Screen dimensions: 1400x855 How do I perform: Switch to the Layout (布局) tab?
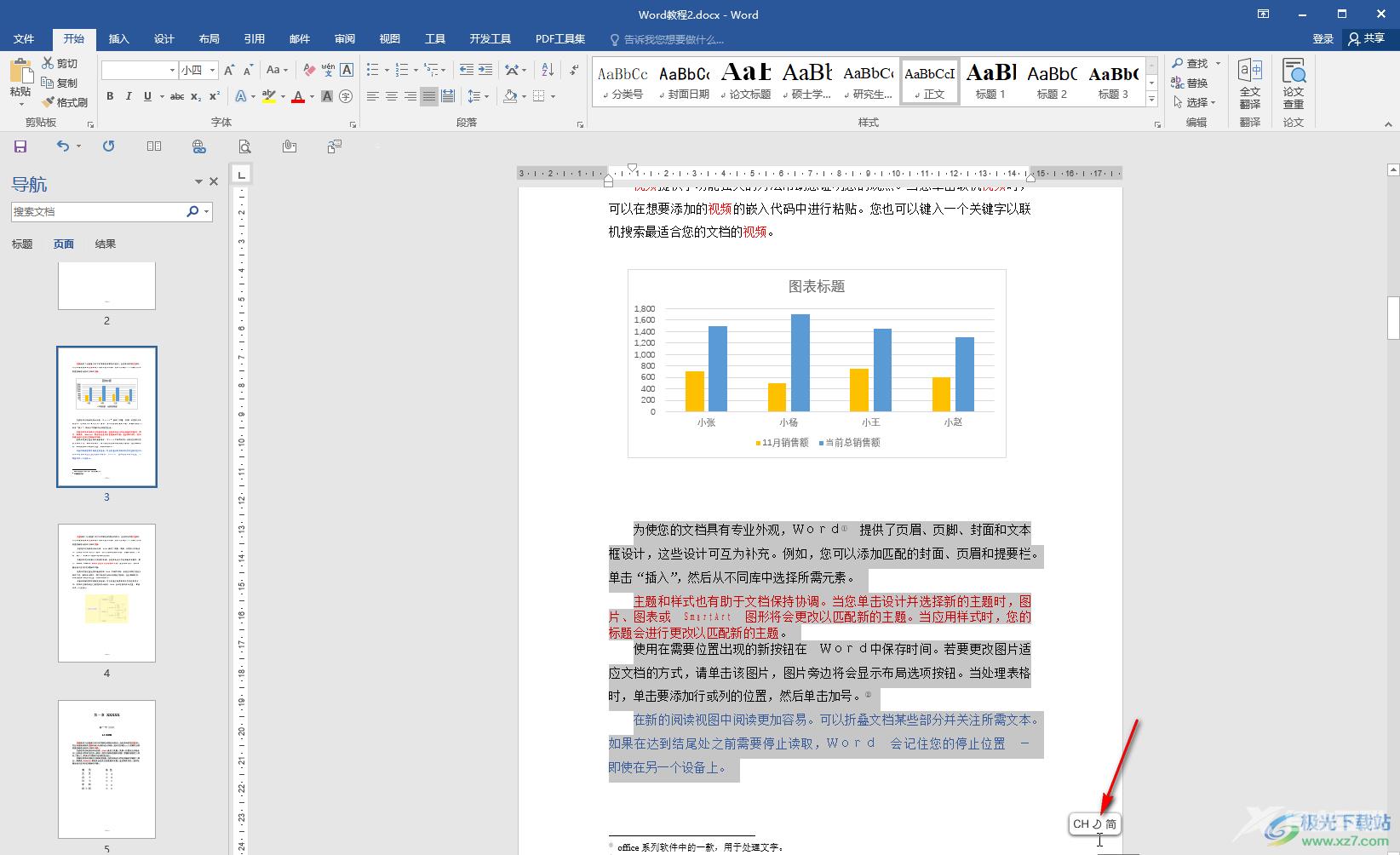tap(209, 38)
